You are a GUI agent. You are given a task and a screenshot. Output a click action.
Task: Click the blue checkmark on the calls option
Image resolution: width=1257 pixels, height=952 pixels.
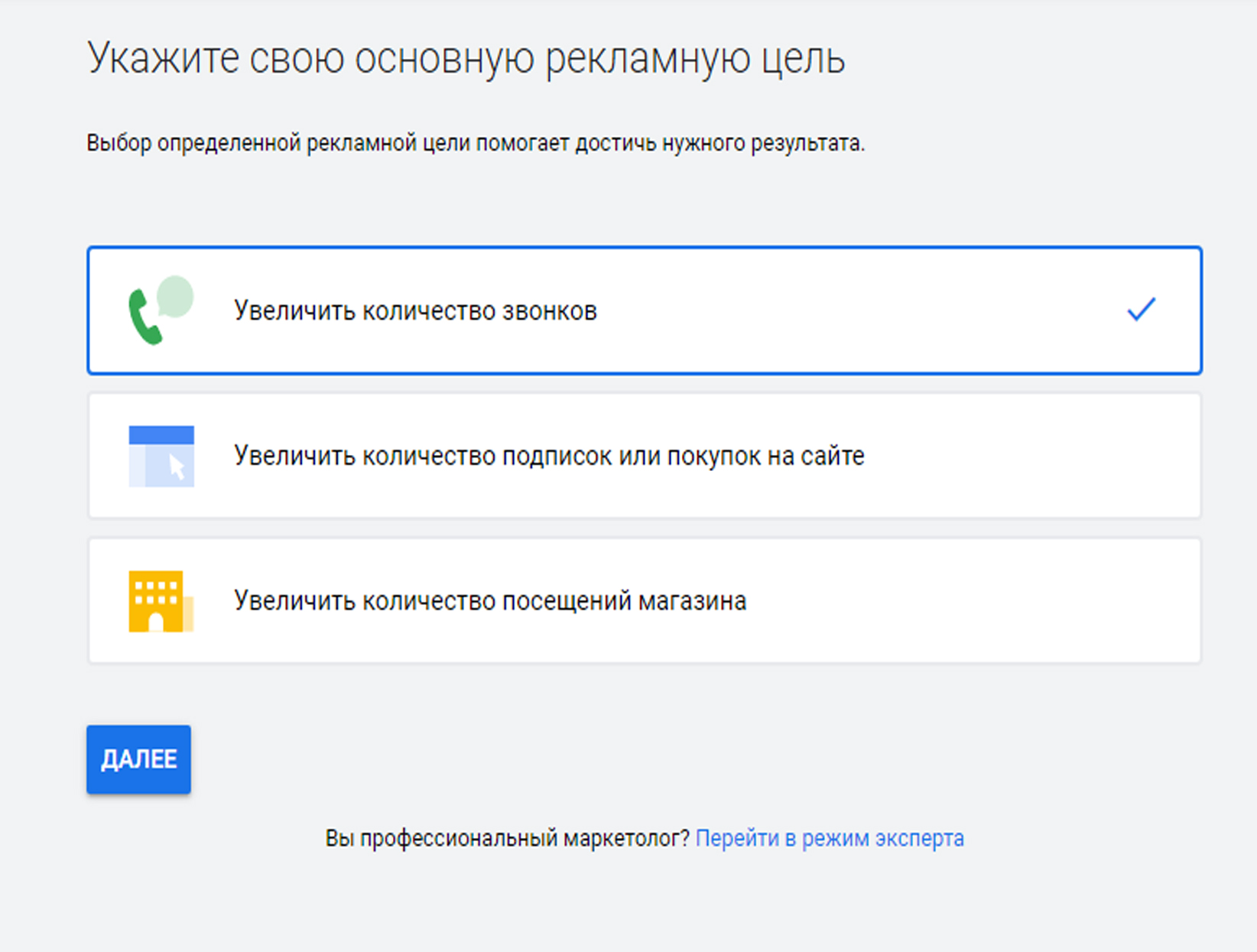click(1141, 310)
